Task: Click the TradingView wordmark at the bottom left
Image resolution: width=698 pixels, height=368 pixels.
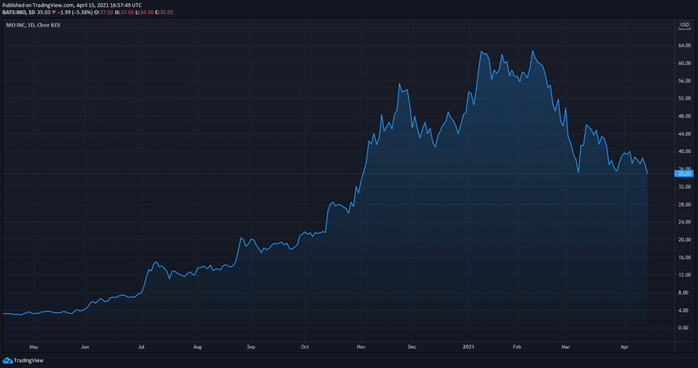Action: pos(28,360)
